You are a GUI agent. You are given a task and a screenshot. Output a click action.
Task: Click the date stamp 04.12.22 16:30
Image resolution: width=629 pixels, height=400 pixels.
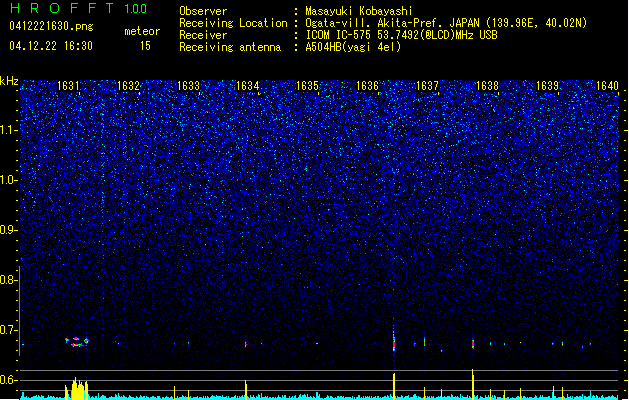point(51,46)
